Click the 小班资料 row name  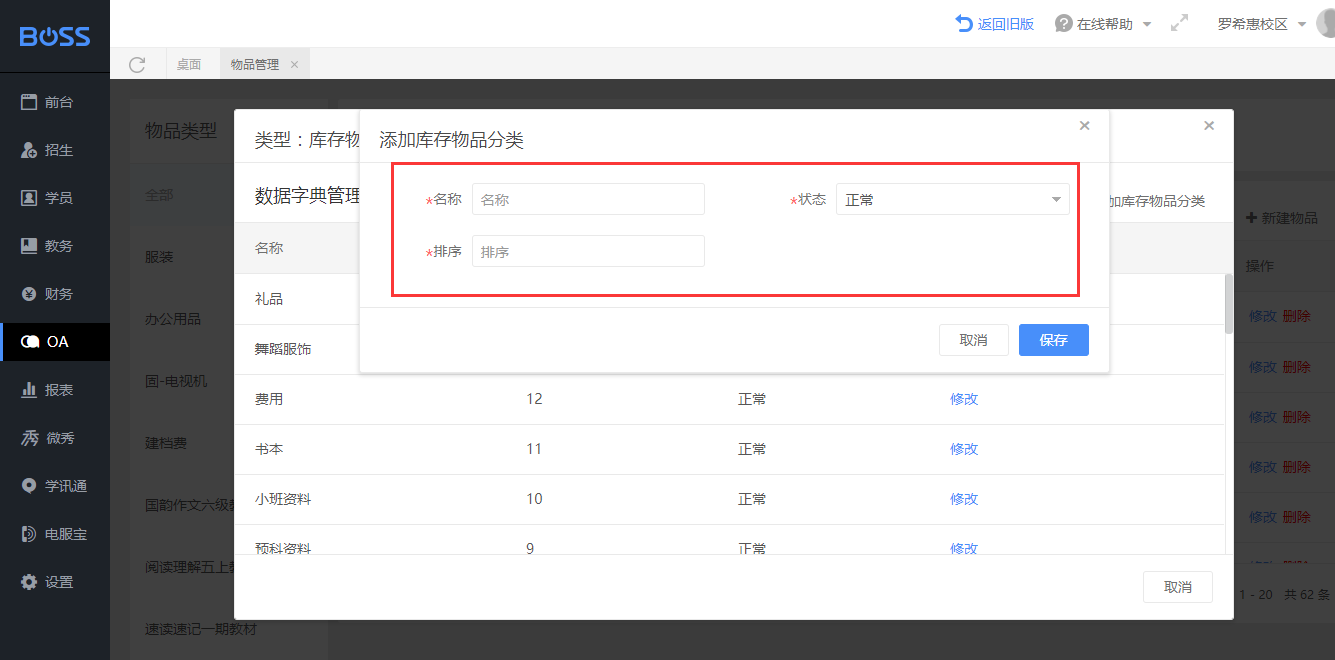[283, 499]
